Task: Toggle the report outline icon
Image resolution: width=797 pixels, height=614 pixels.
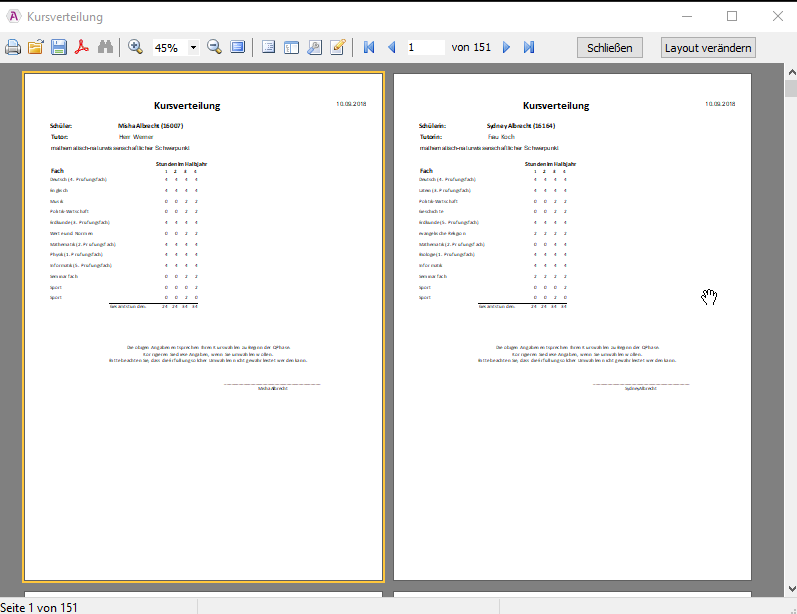Action: 268,47
